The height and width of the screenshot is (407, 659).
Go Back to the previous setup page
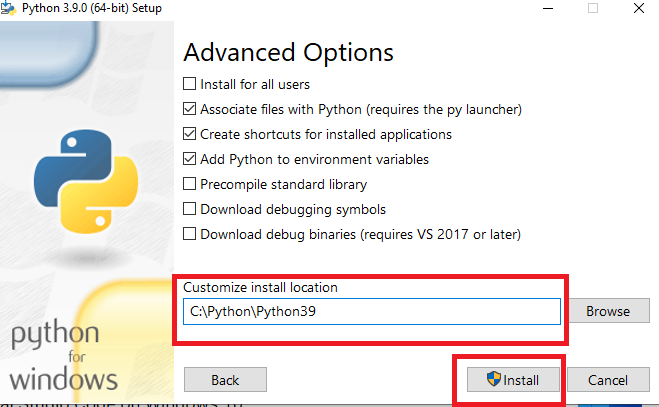pos(225,380)
